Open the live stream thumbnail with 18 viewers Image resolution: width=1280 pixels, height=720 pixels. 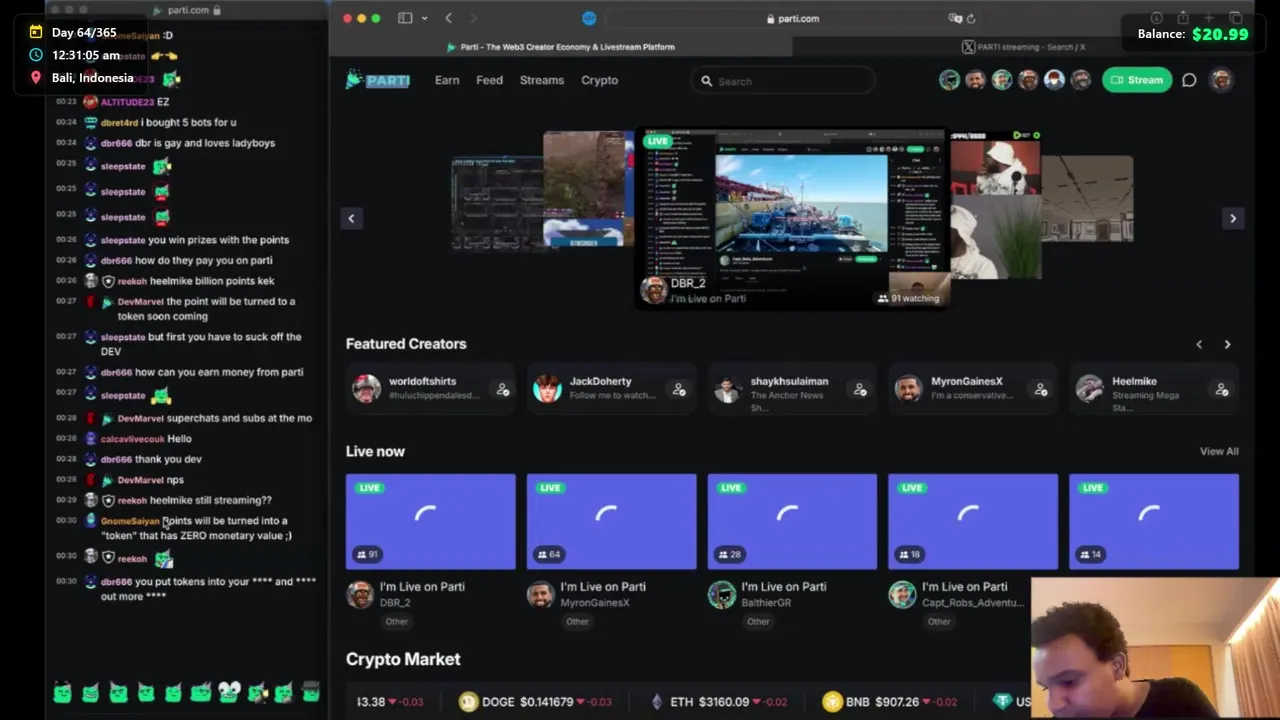pyautogui.click(x=973, y=522)
